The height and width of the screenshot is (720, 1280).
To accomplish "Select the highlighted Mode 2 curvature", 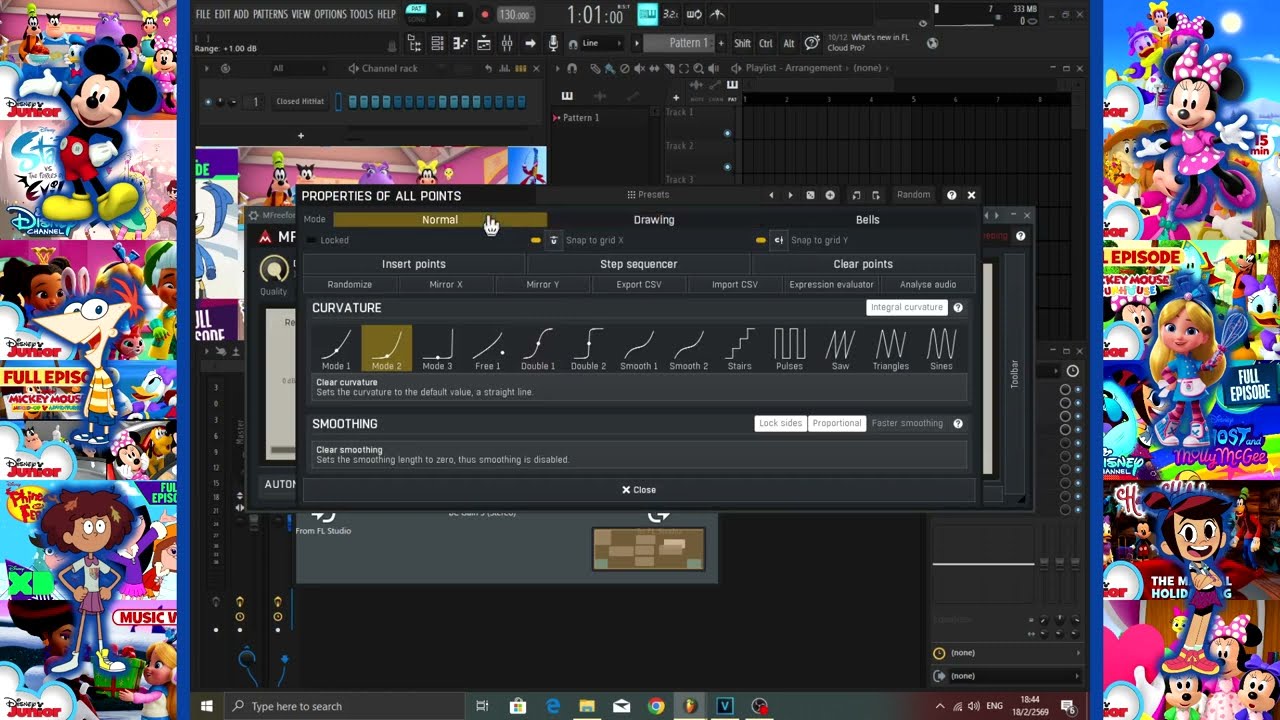I will pos(386,348).
